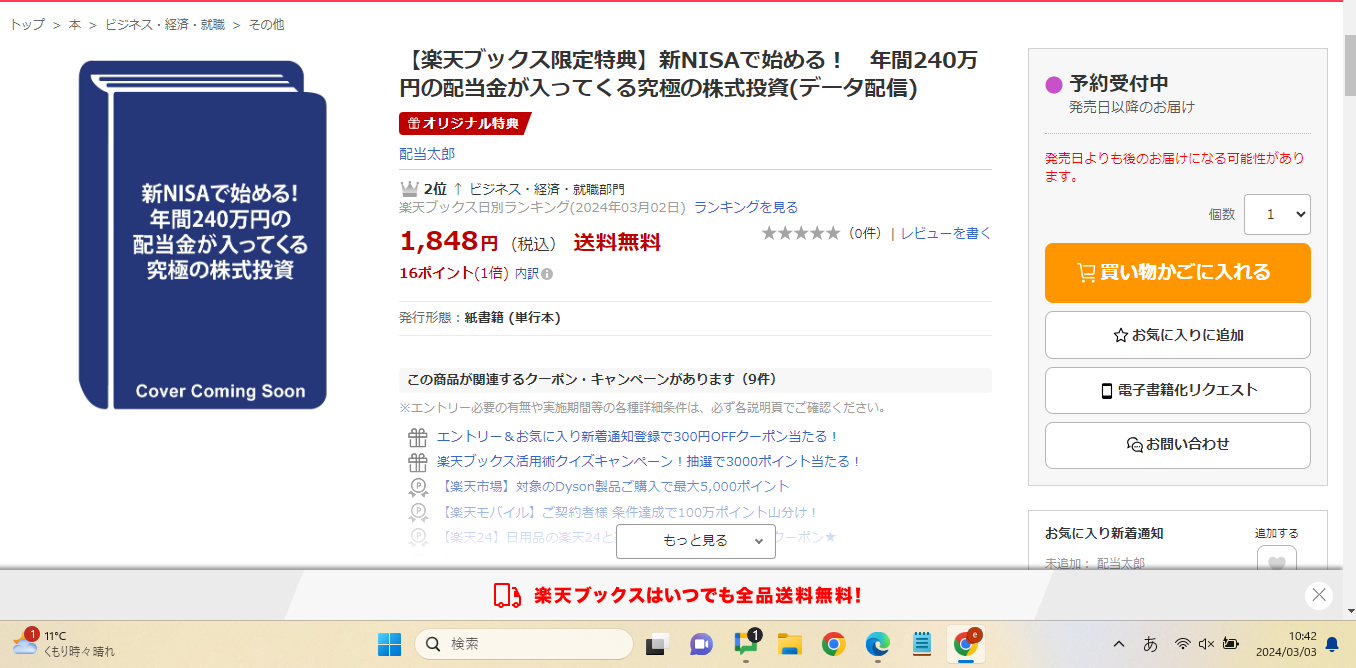This screenshot has width=1356, height=668.
Task: Open Task View on the taskbar
Action: coord(656,644)
